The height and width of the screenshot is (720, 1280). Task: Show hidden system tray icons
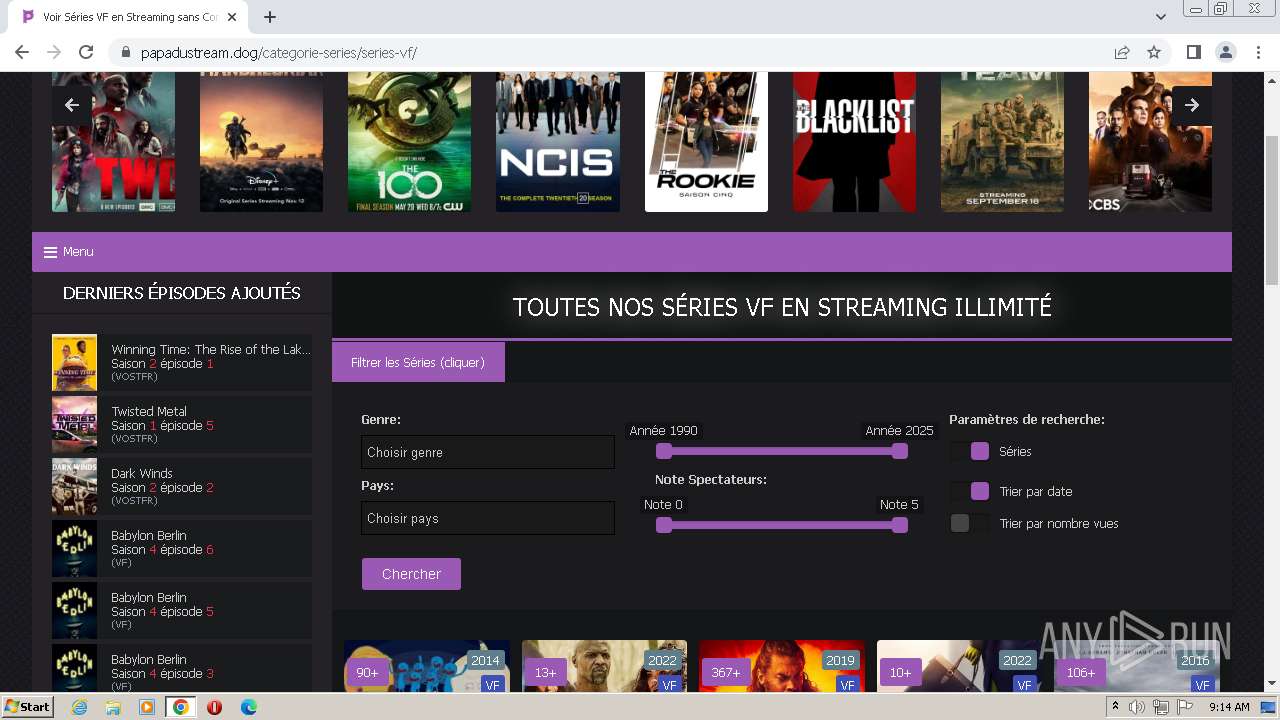(1116, 707)
